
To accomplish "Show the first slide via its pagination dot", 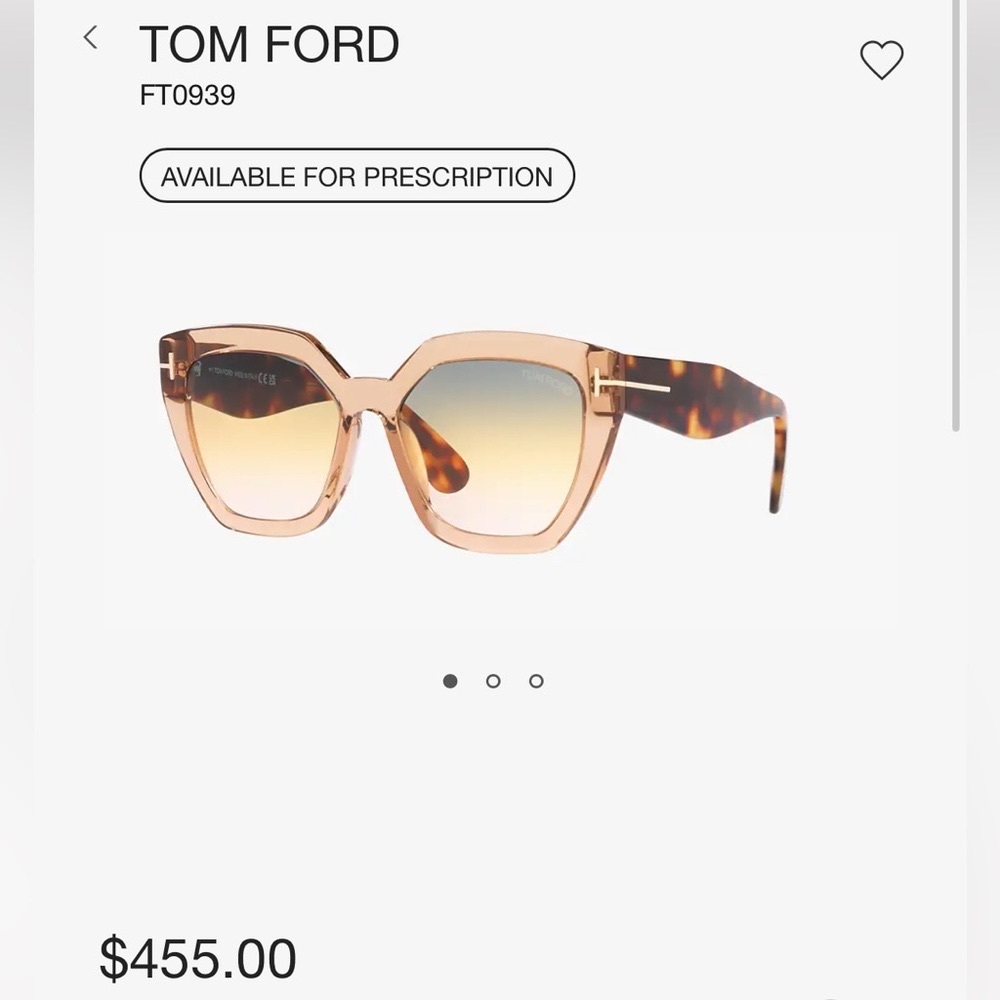I will [450, 680].
